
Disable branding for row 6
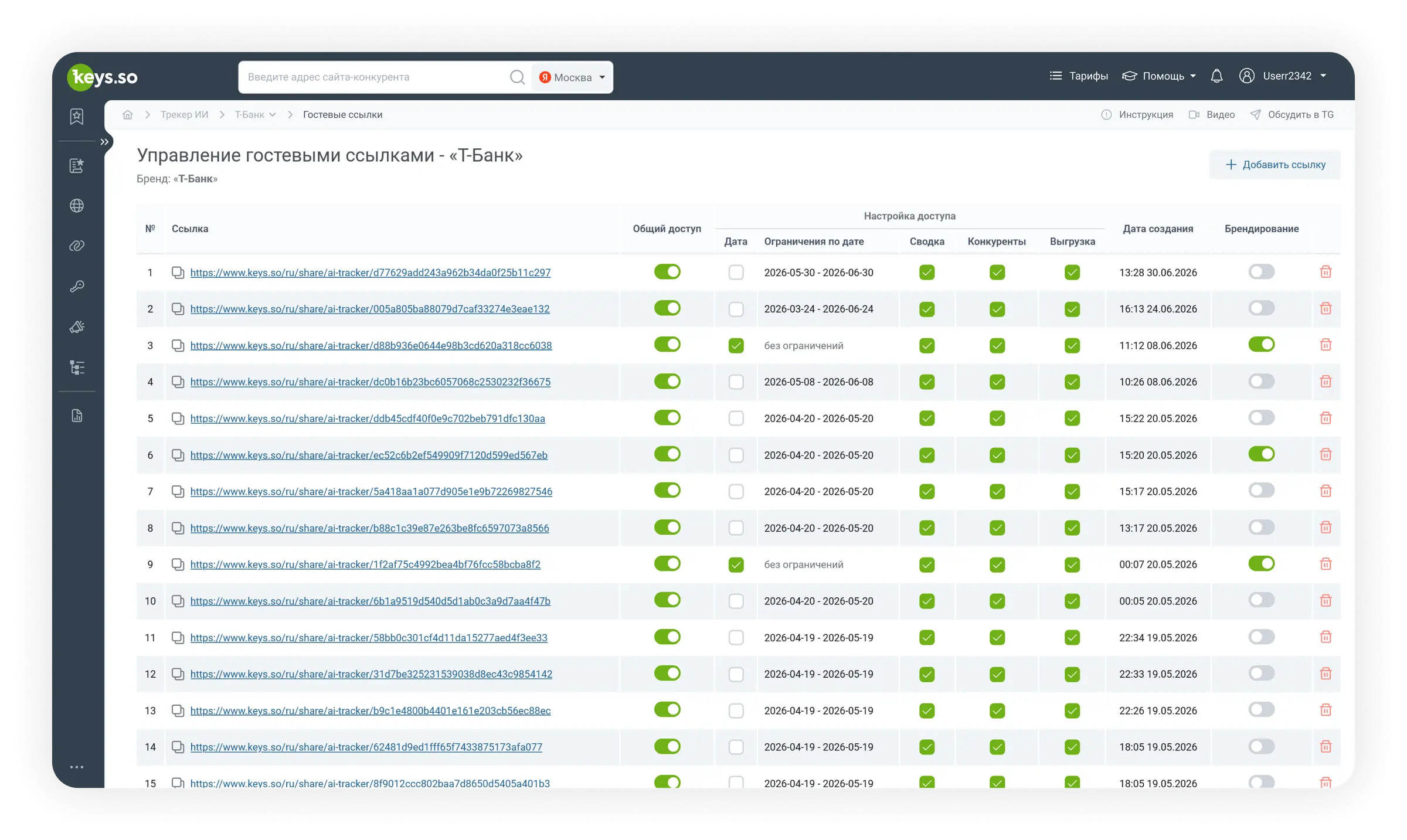[1262, 454]
